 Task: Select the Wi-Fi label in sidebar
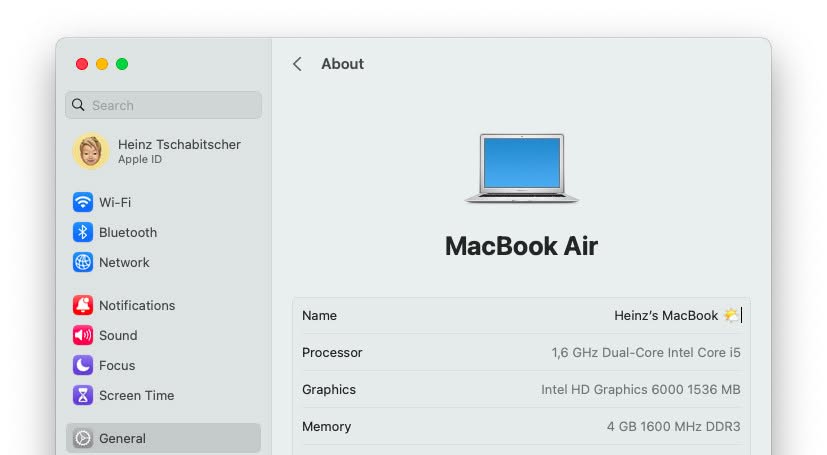[x=115, y=202]
